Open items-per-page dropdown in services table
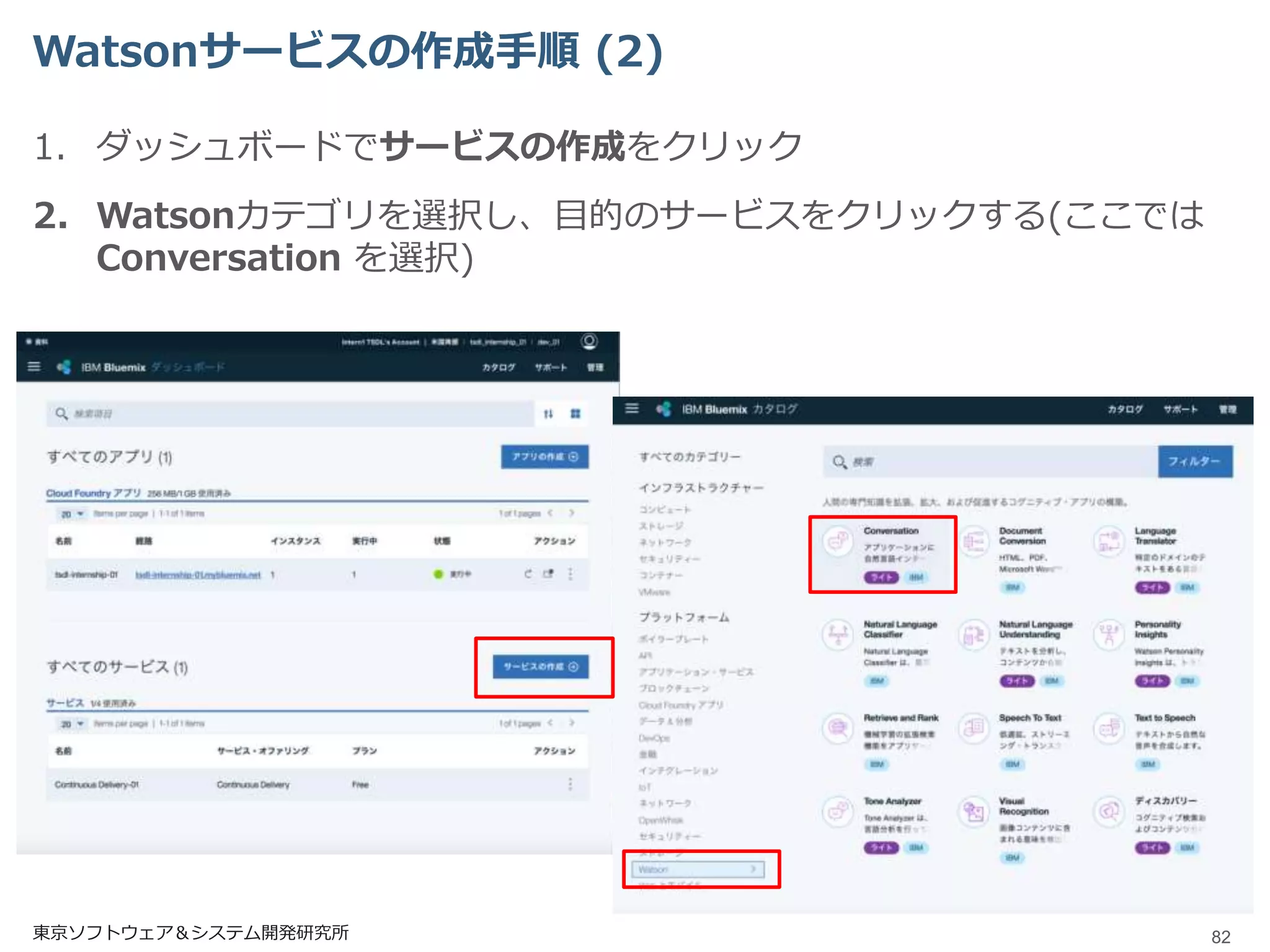1270x952 pixels. (x=72, y=723)
